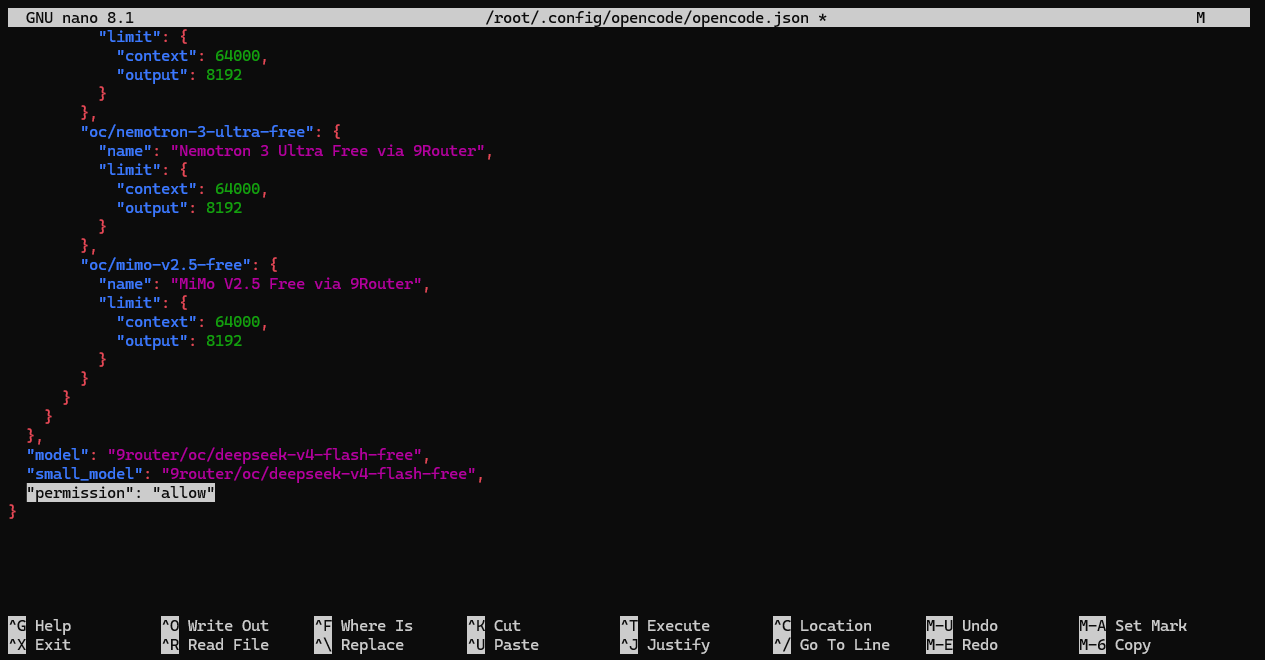This screenshot has width=1265, height=660.
Task: Click the "context" key in the Nemotron block
Action: click(x=157, y=189)
